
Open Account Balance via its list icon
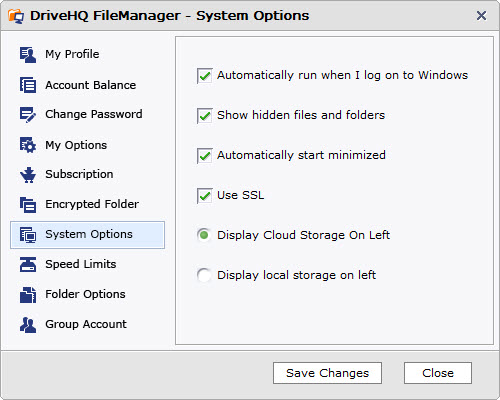[x=28, y=85]
